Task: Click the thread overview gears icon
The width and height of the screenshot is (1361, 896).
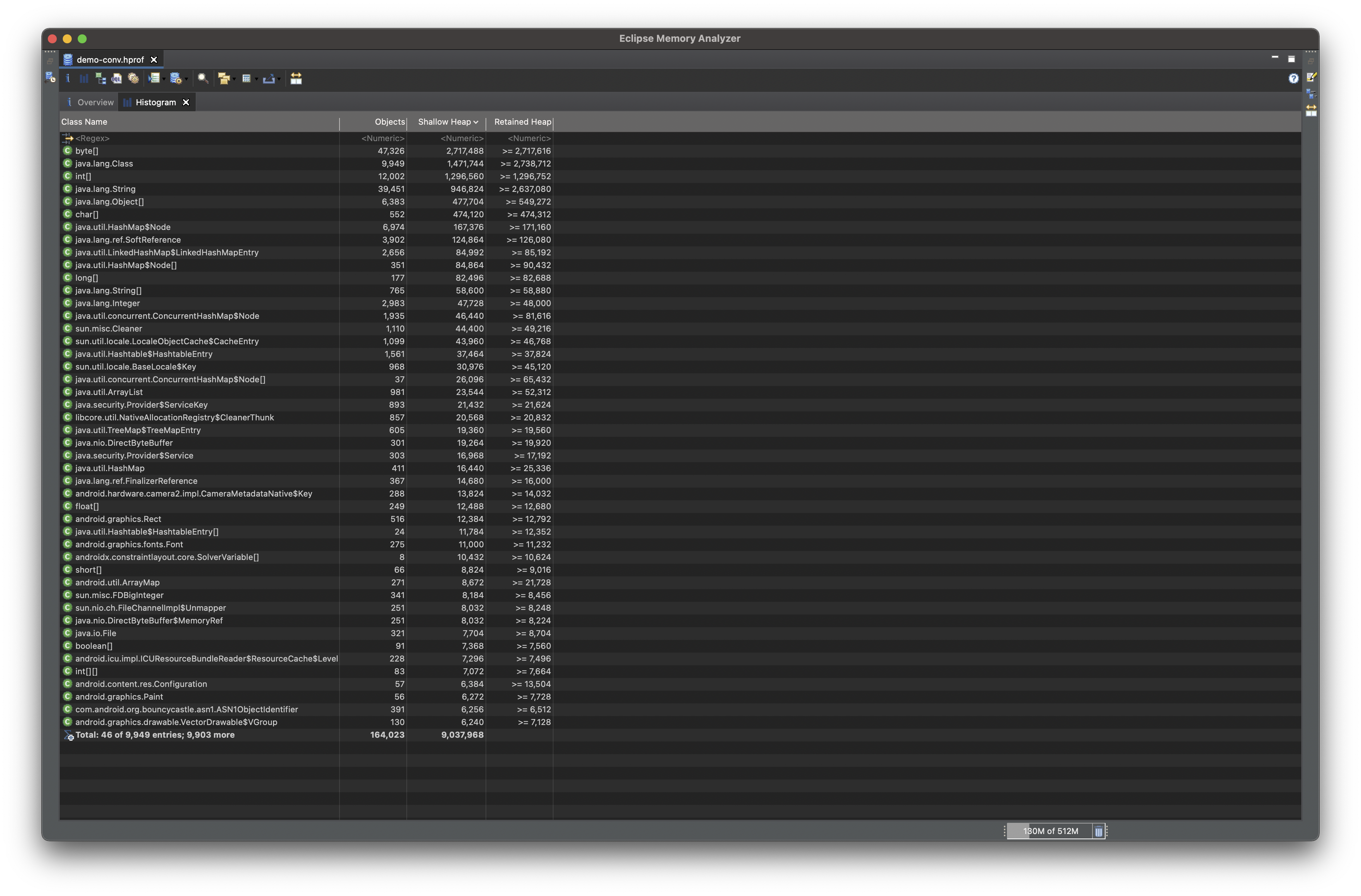Action: coord(133,79)
